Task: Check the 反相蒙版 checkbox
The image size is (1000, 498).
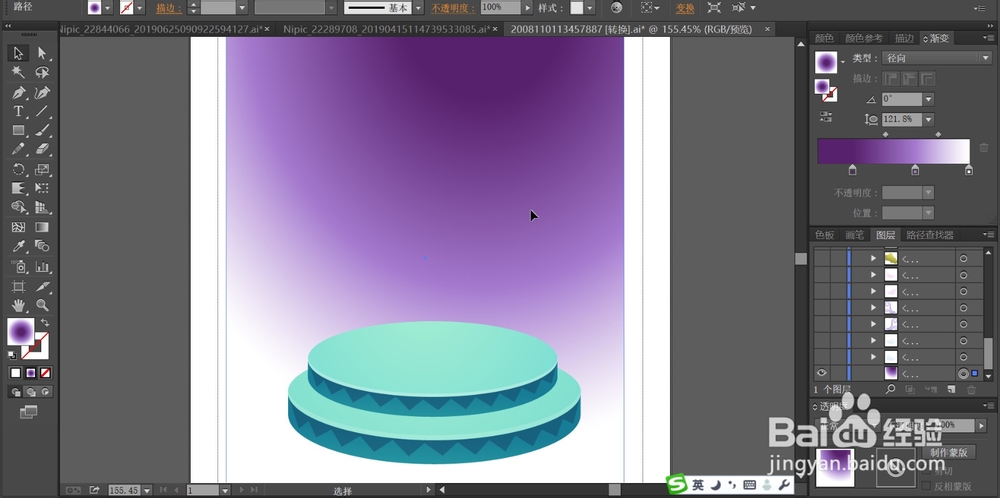Action: (927, 485)
